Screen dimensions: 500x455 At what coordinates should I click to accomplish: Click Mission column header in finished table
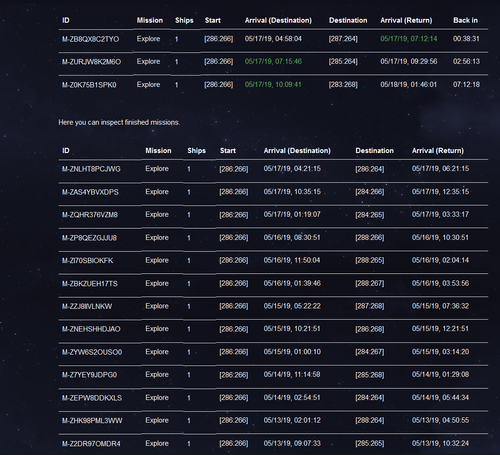coord(158,151)
